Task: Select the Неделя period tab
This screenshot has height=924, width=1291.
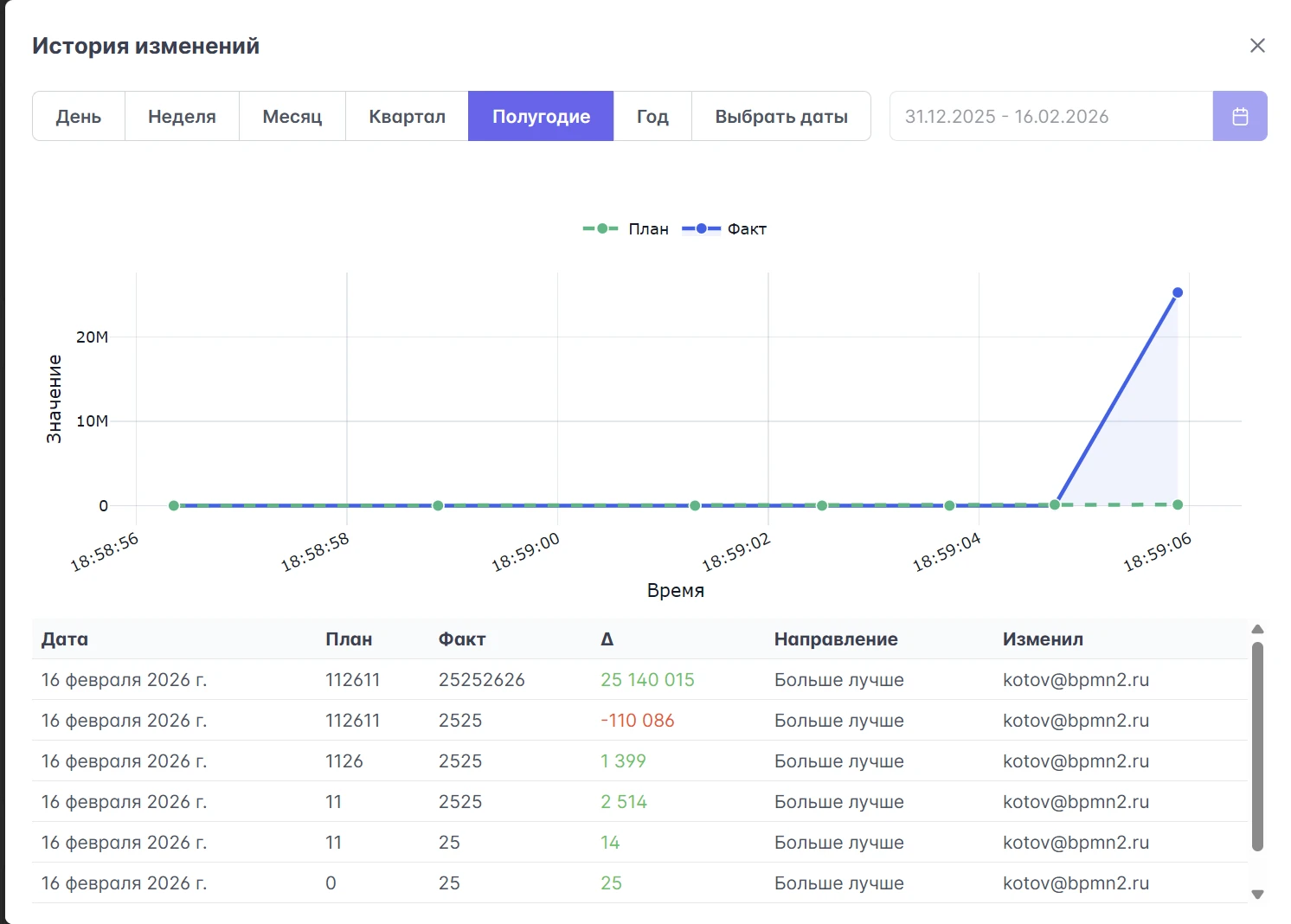Action: pos(182,116)
